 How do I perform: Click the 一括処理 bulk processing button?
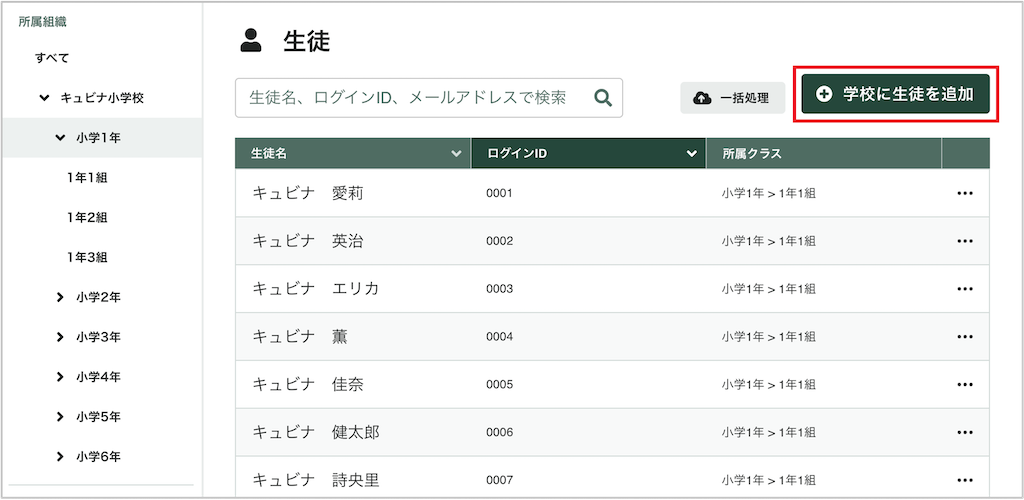point(732,98)
